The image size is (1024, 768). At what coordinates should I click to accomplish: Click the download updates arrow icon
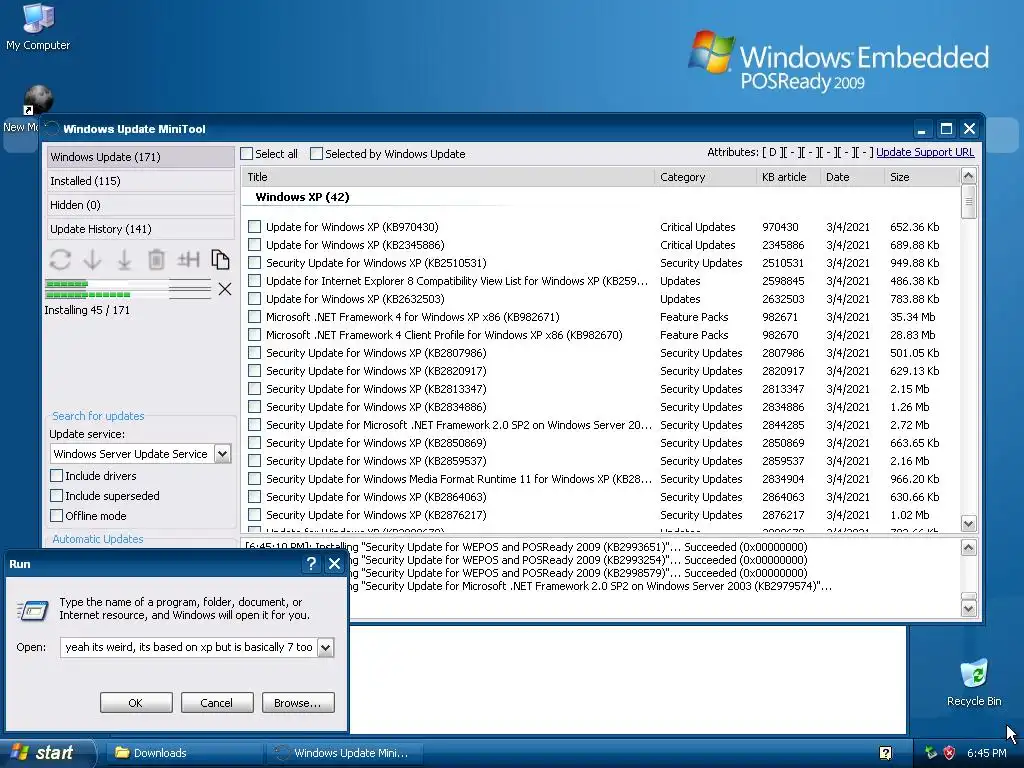93,260
